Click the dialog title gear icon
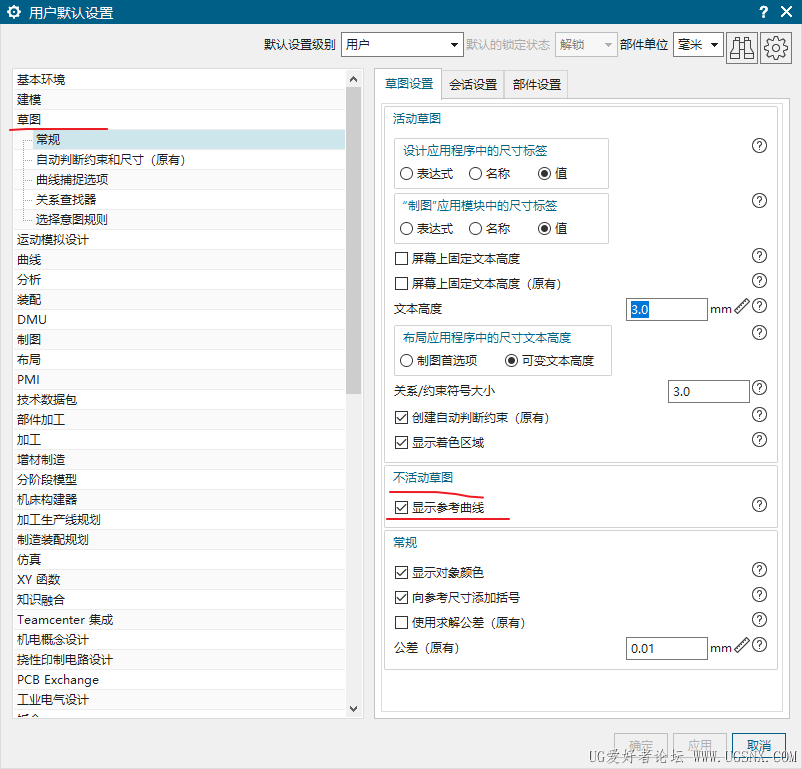 pos(14,12)
